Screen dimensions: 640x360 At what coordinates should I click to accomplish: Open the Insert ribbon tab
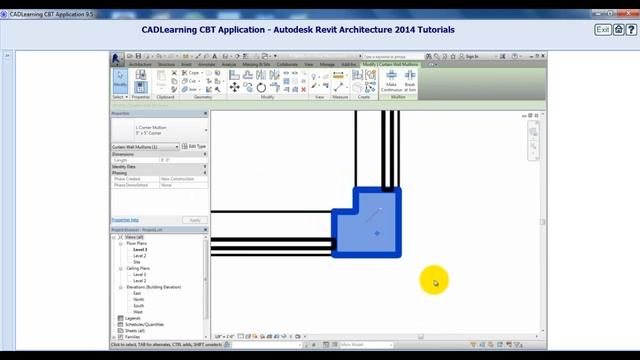[x=186, y=64]
